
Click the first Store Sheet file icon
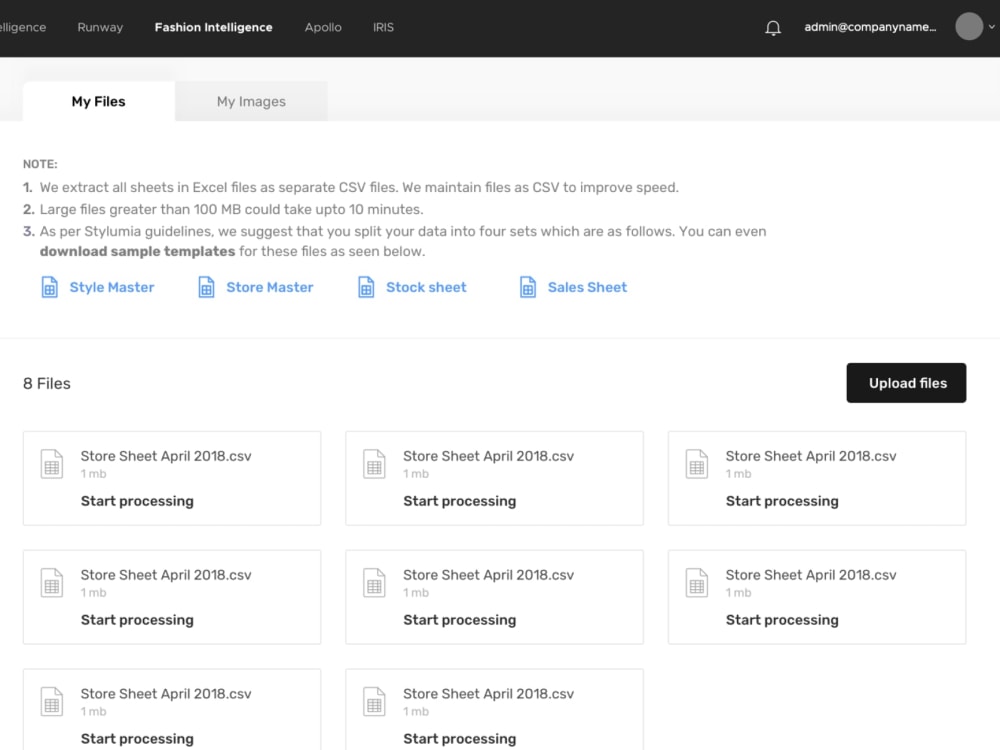(51, 464)
